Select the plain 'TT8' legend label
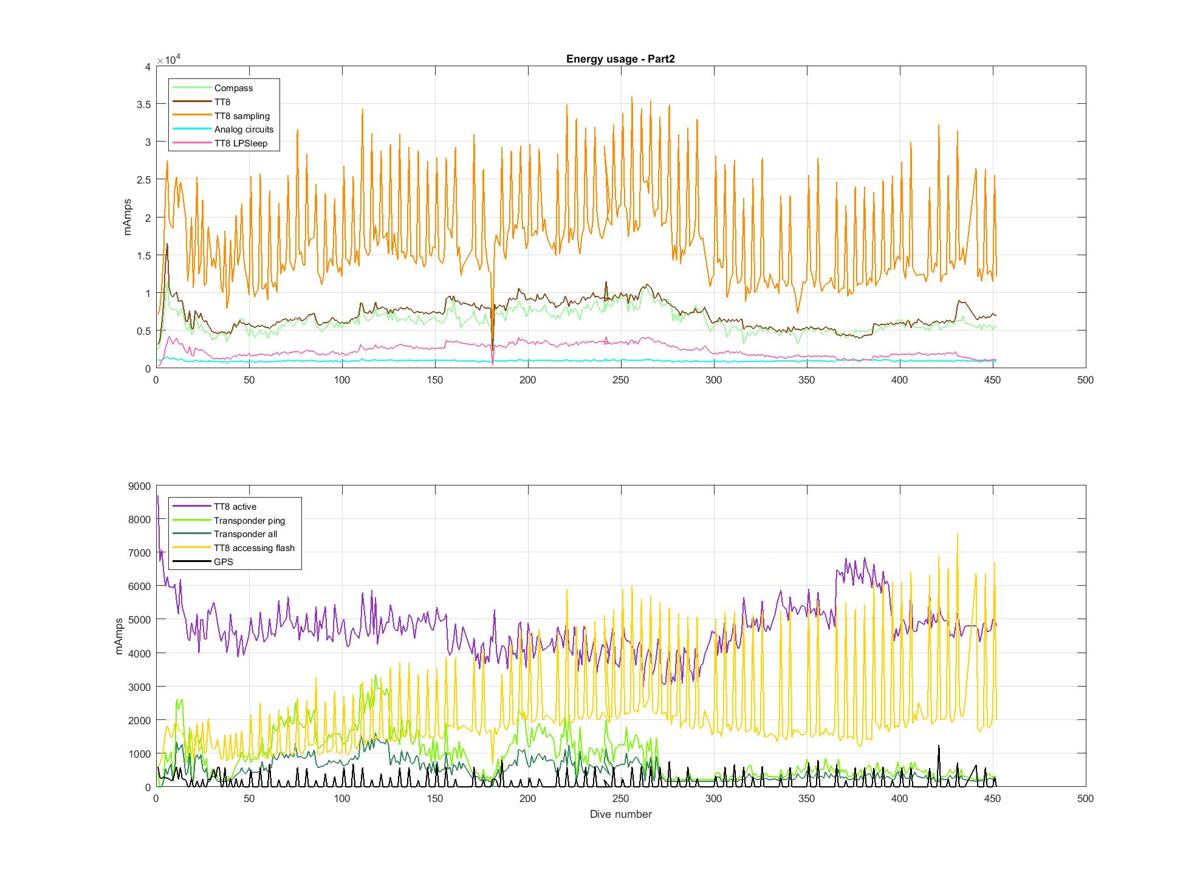 (223, 102)
